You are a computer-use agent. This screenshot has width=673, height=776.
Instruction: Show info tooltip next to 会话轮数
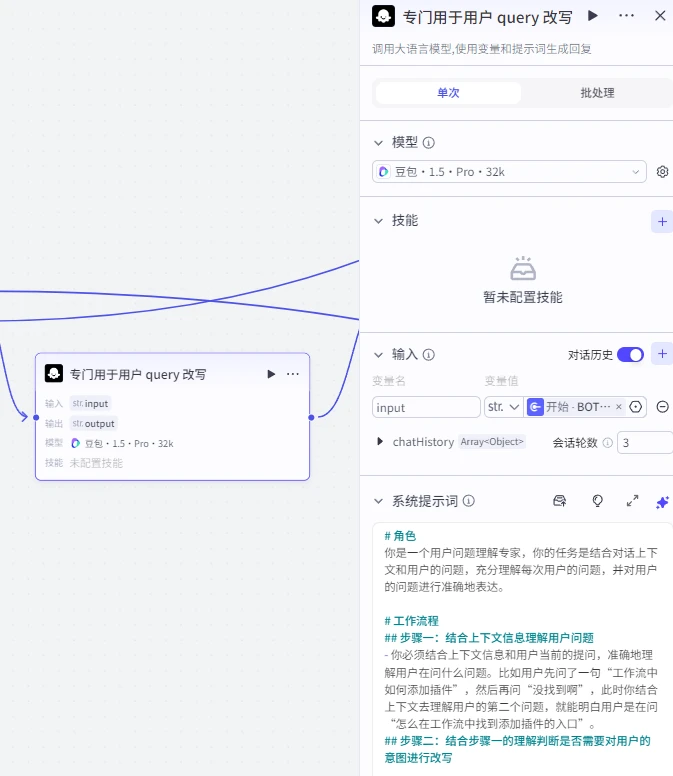608,442
